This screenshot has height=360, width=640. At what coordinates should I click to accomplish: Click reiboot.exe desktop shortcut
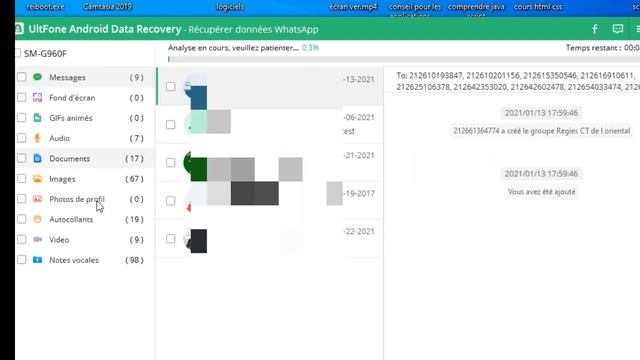pyautogui.click(x=45, y=7)
